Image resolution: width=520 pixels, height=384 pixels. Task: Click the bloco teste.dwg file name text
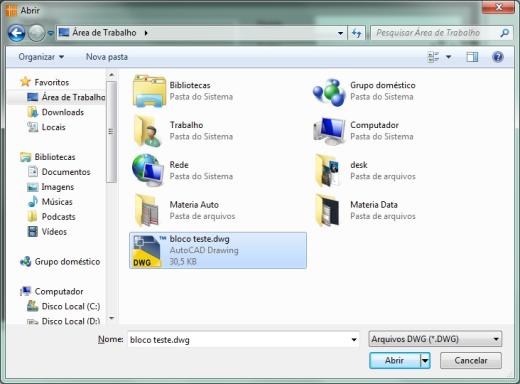click(199, 239)
